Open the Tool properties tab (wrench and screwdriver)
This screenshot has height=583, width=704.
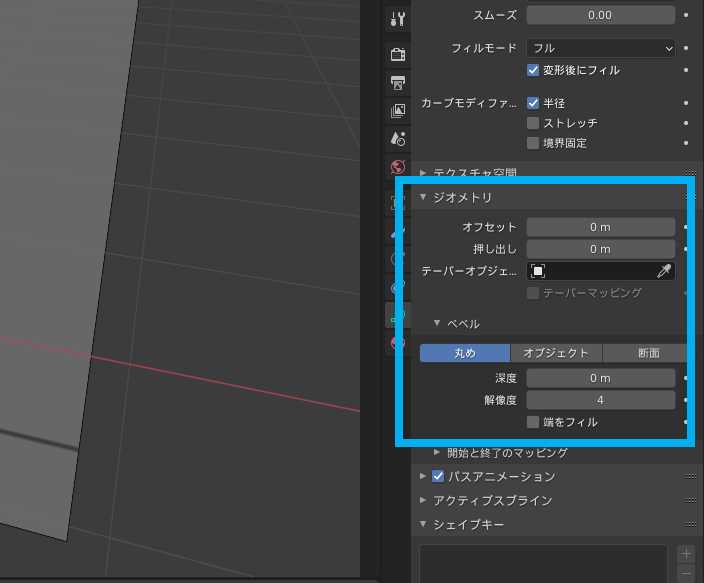coord(398,19)
